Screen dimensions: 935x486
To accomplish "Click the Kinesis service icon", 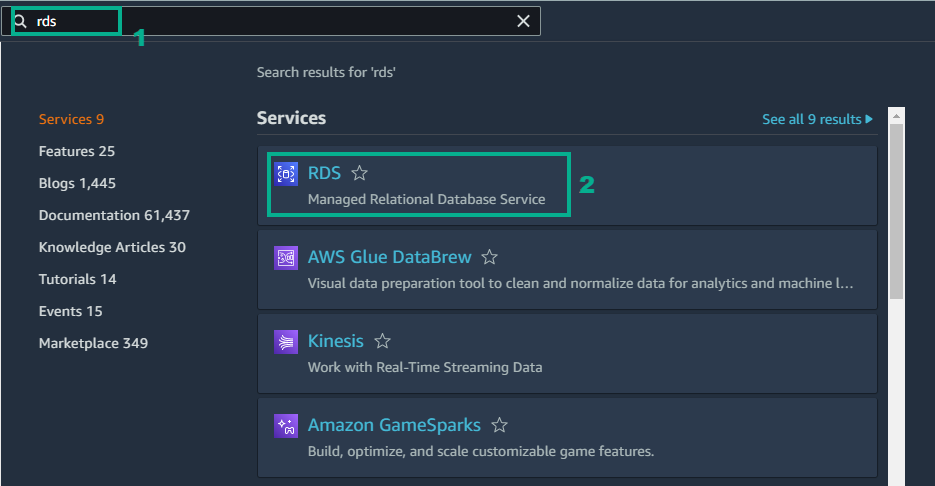I will [x=286, y=342].
